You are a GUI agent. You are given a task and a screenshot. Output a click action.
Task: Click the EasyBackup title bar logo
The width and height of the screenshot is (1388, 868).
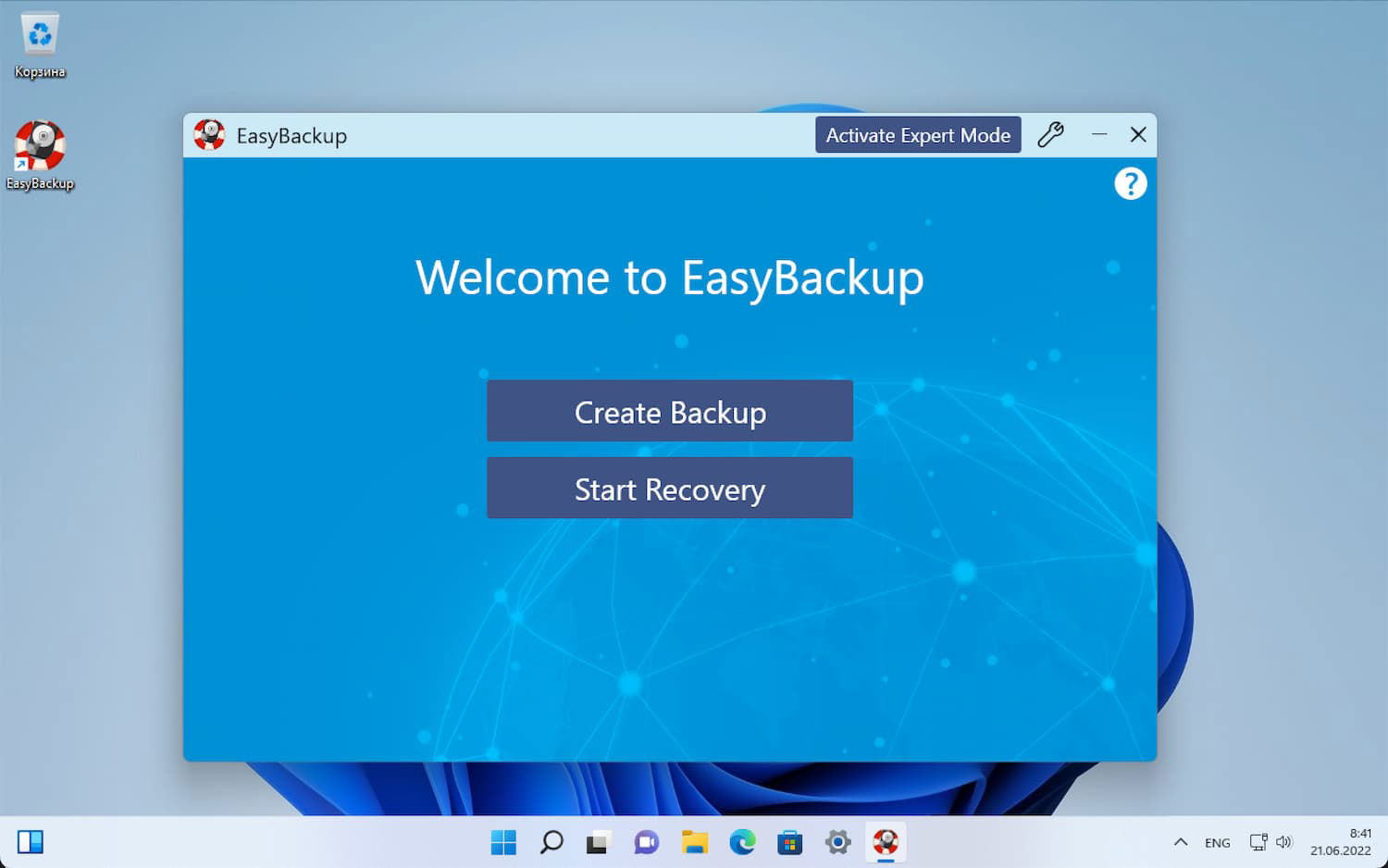click(209, 135)
